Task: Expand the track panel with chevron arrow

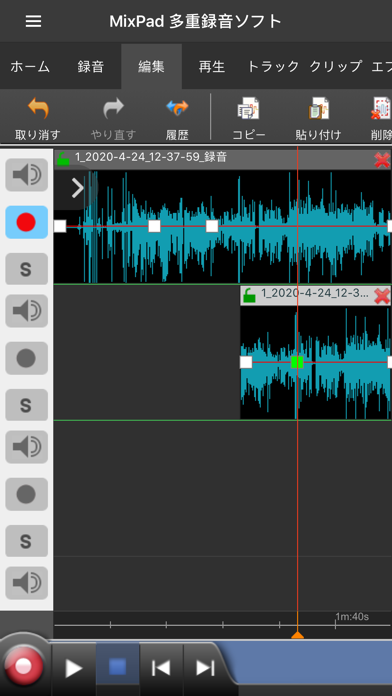Action: click(x=77, y=188)
